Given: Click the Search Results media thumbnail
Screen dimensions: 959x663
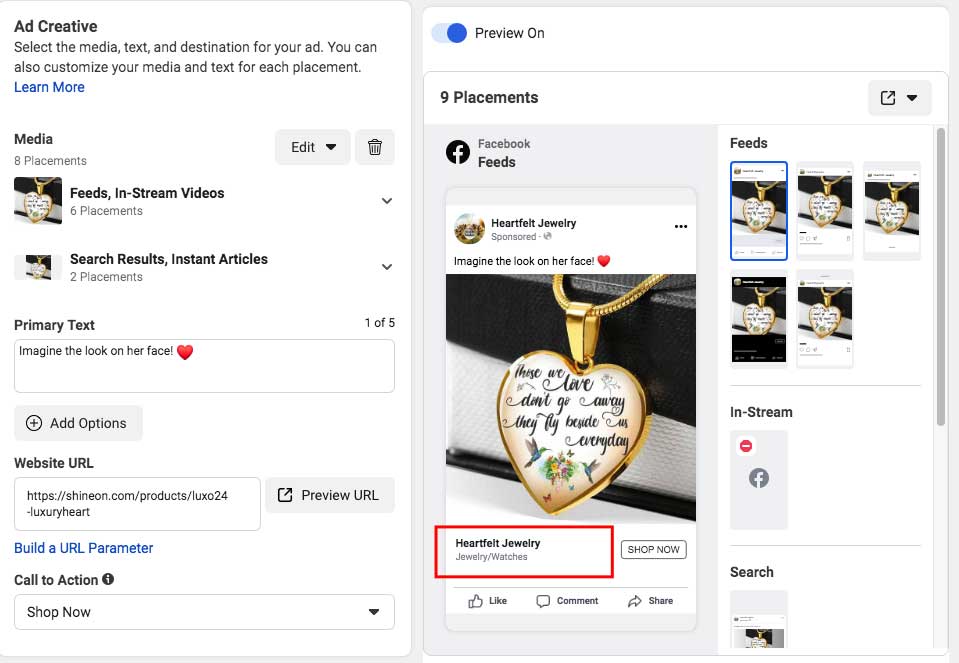Looking at the screenshot, I should pos(38,267).
